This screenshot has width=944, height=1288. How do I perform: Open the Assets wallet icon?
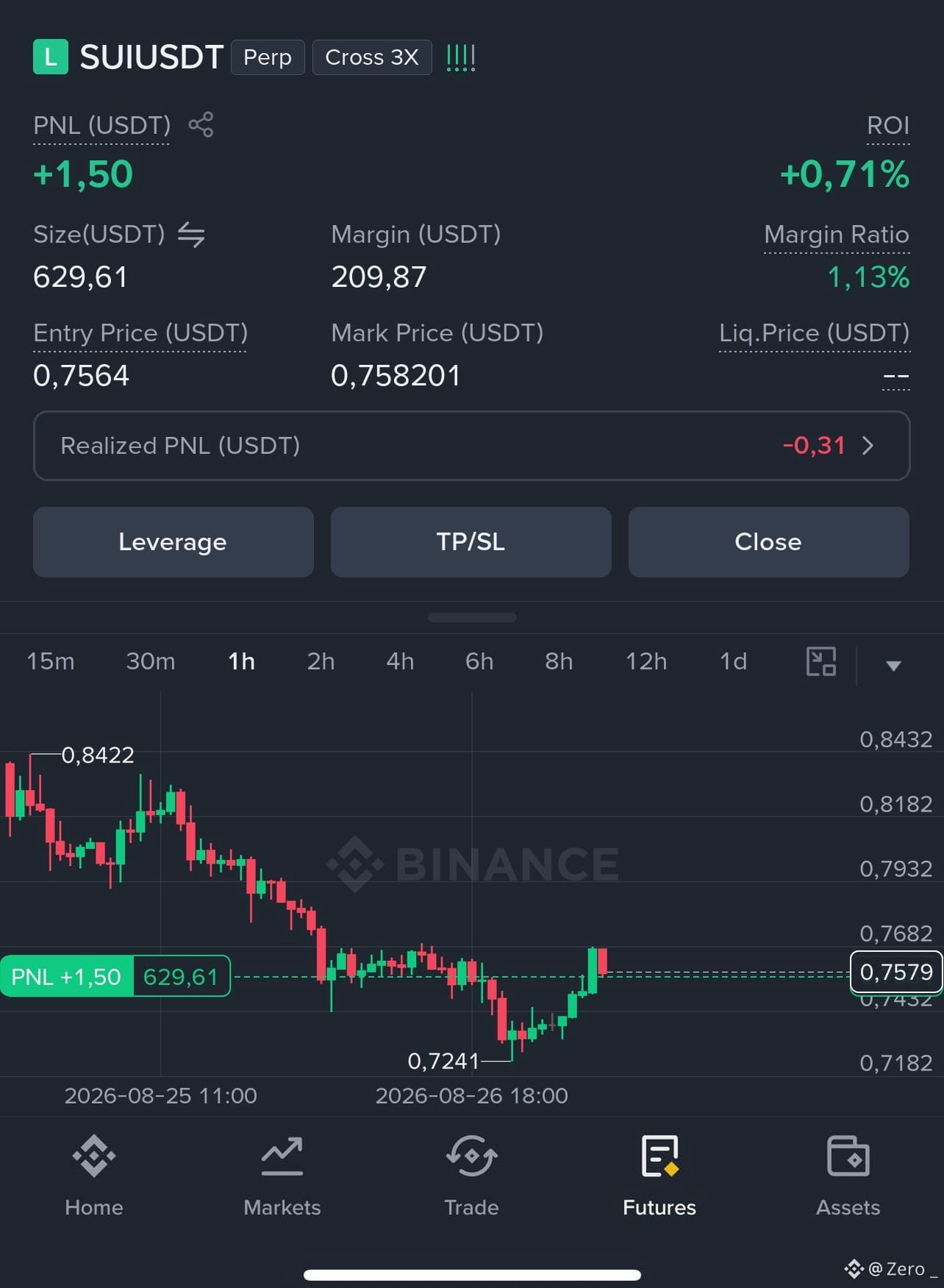point(848,1156)
